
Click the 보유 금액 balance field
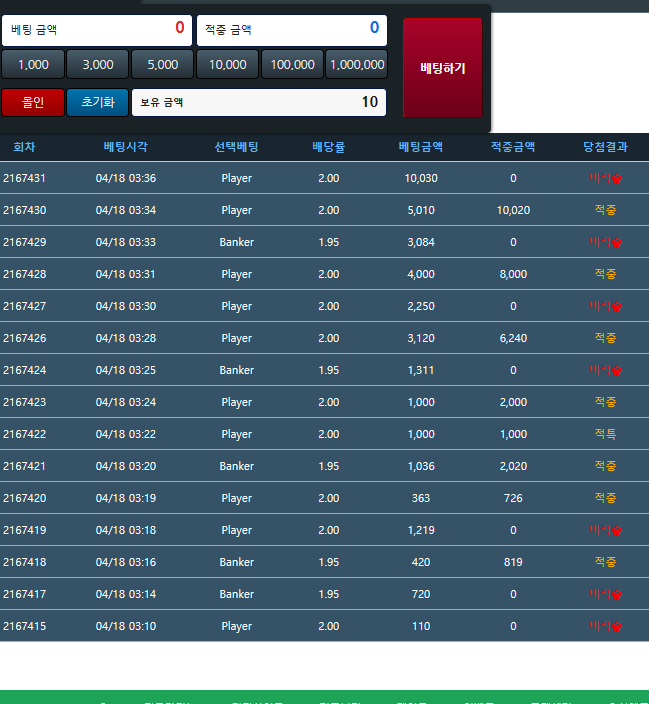pos(259,102)
